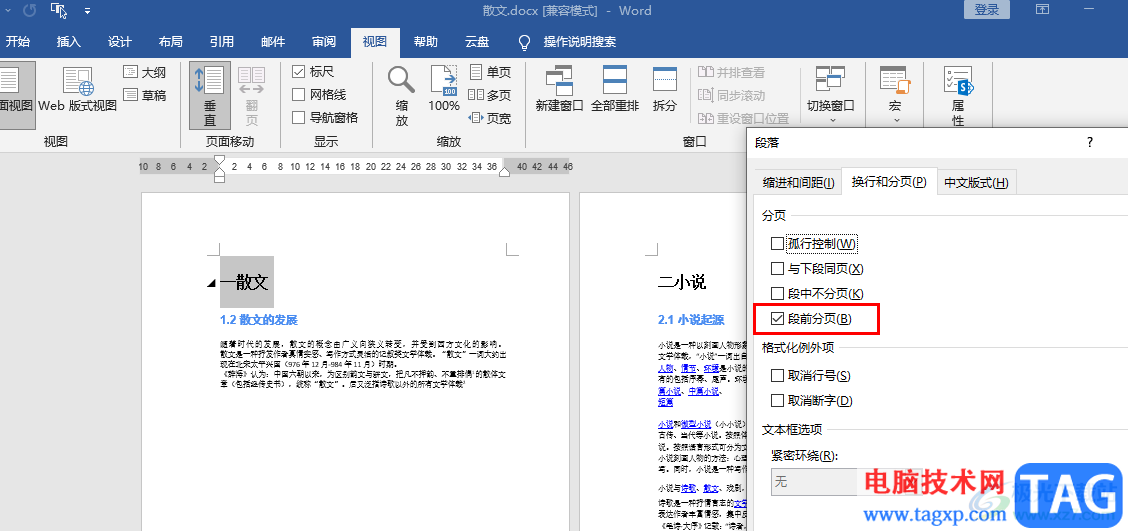This screenshot has width=1128, height=531.
Task: Open the Help tab (帮助)
Action: [425, 42]
